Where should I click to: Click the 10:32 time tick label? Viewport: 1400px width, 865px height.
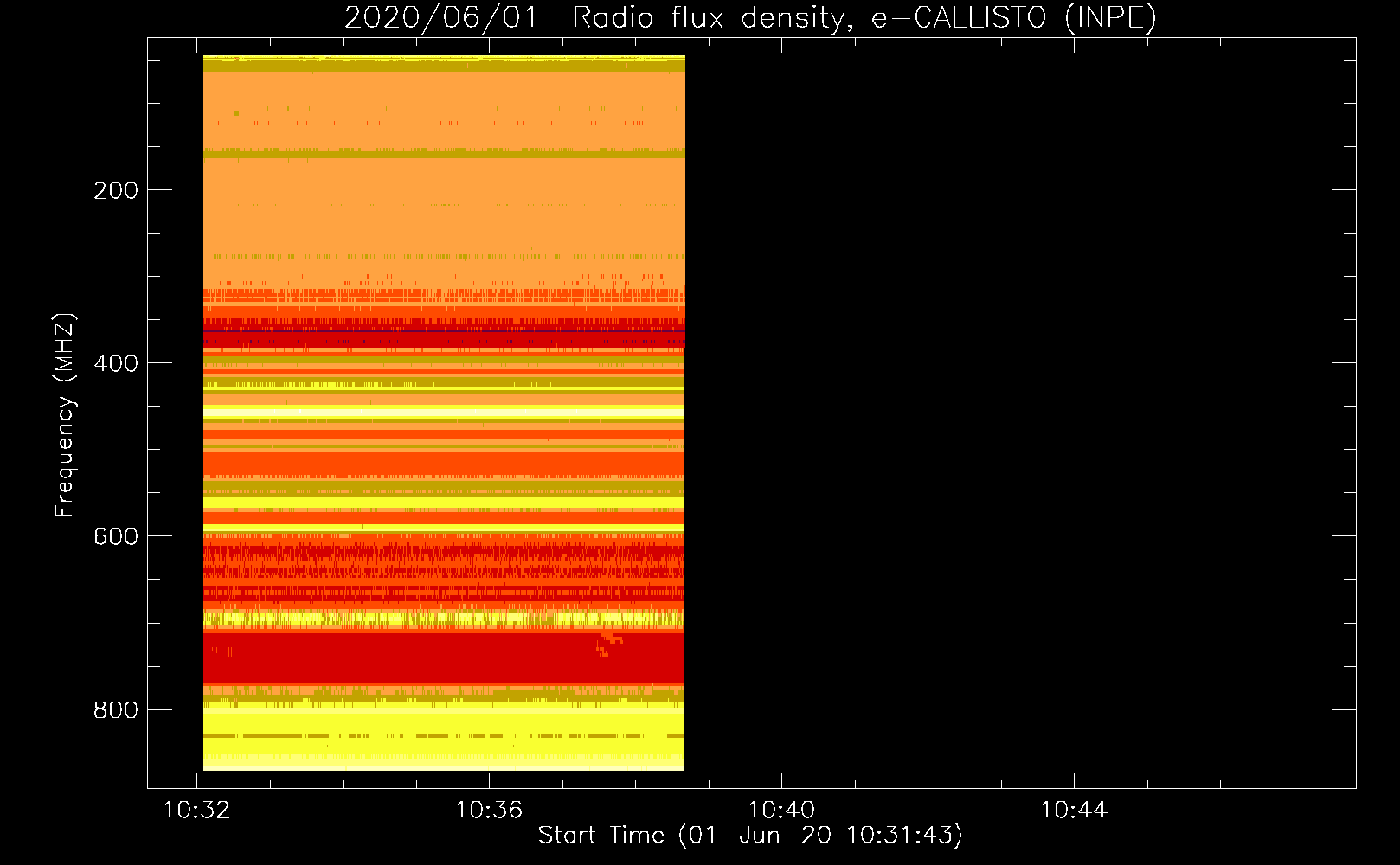click(x=197, y=811)
